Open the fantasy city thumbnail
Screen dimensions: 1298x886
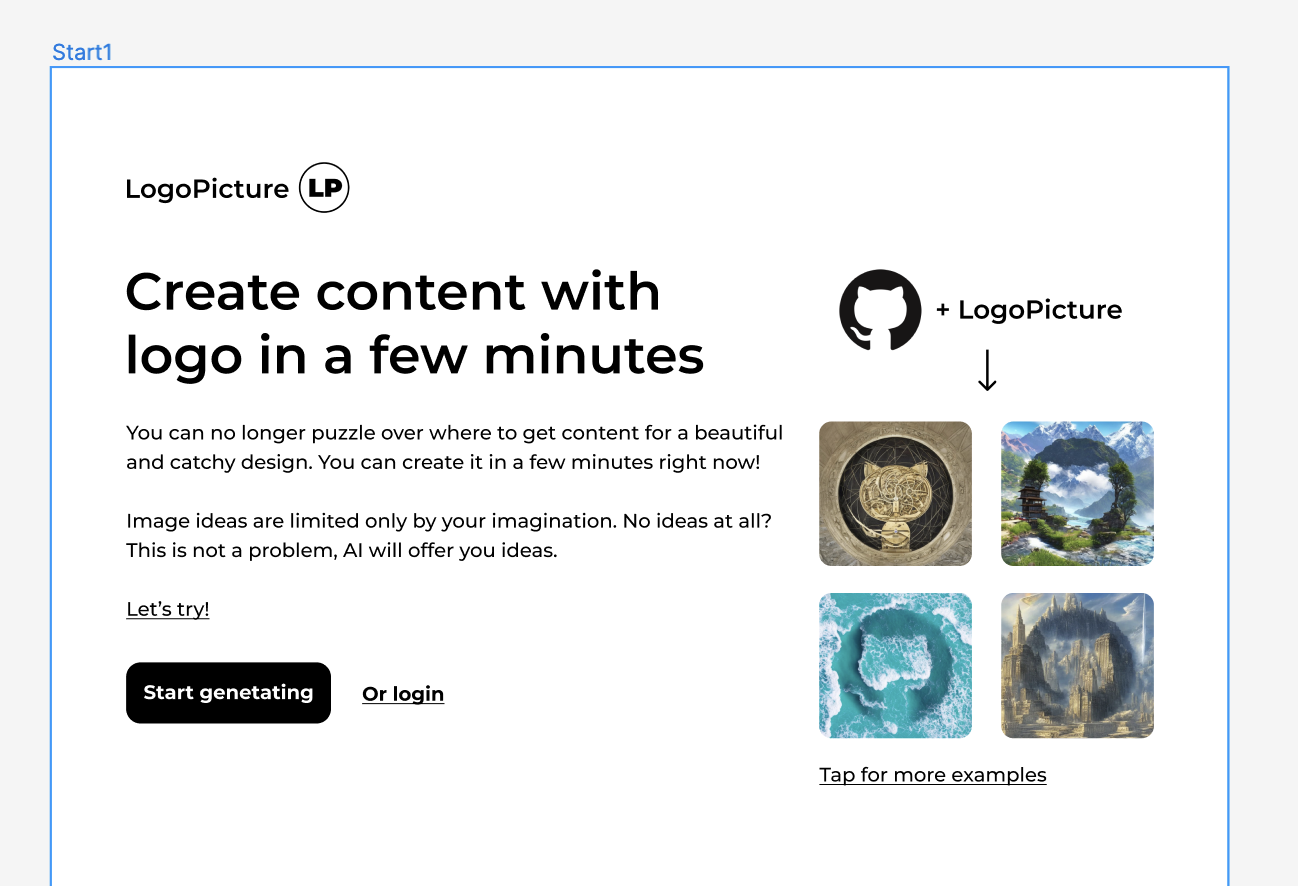click(x=1078, y=666)
